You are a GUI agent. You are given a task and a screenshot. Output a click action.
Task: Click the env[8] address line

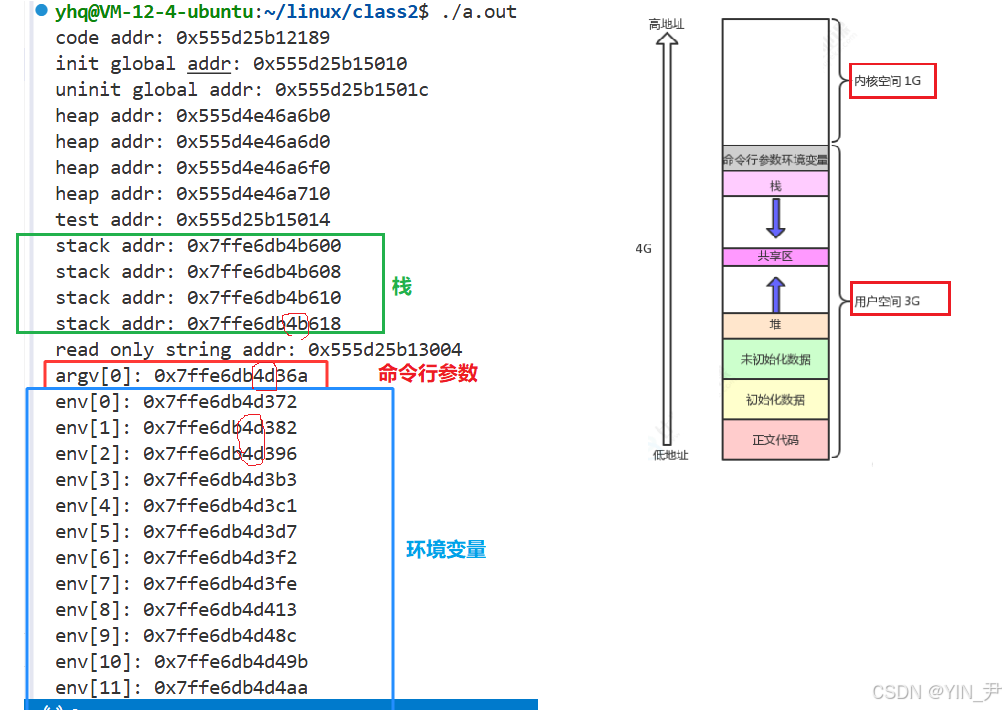(176, 609)
